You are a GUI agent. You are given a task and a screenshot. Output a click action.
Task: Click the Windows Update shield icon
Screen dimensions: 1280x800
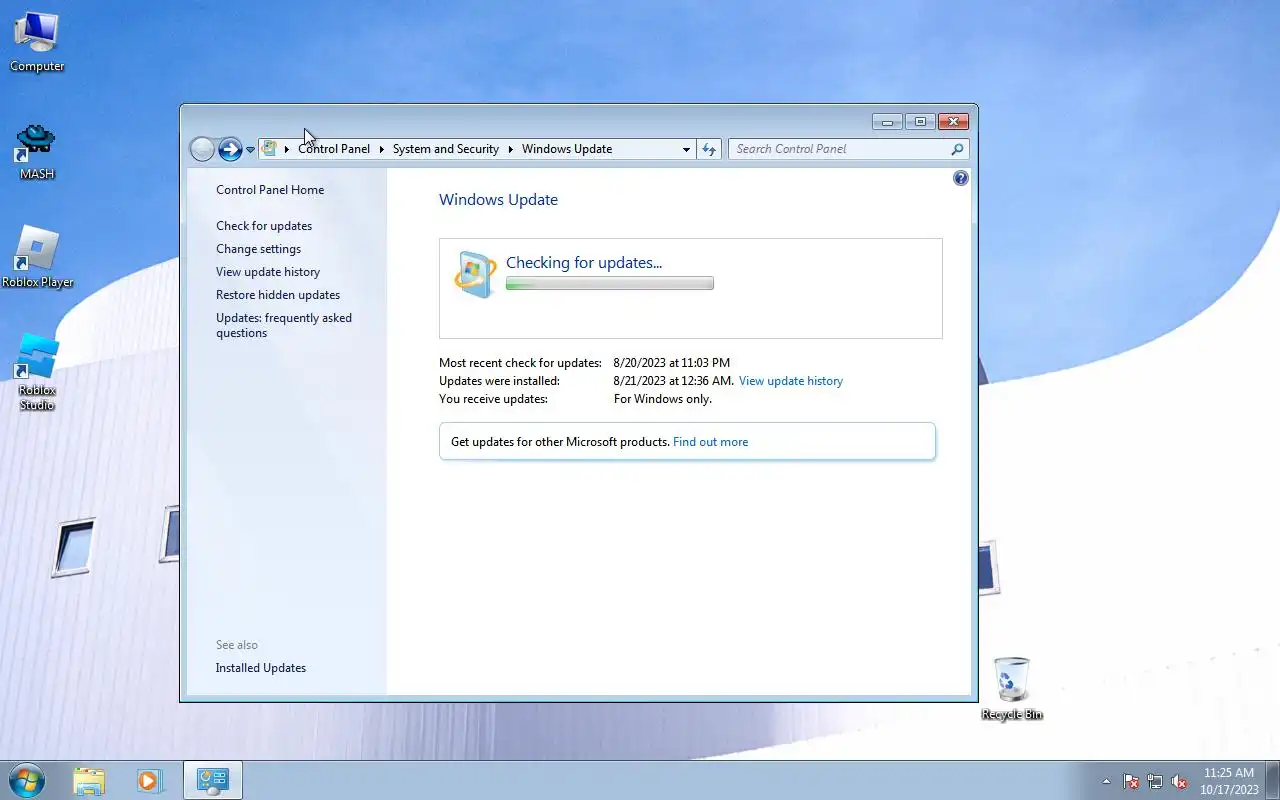coord(475,274)
